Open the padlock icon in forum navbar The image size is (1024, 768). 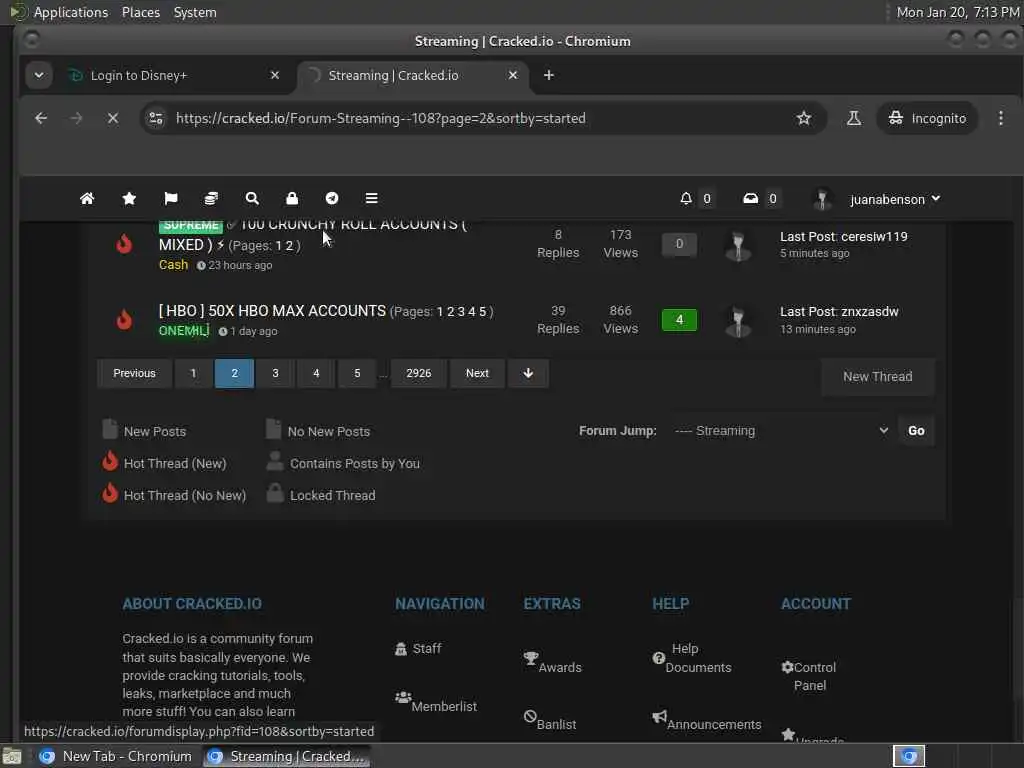click(x=292, y=199)
